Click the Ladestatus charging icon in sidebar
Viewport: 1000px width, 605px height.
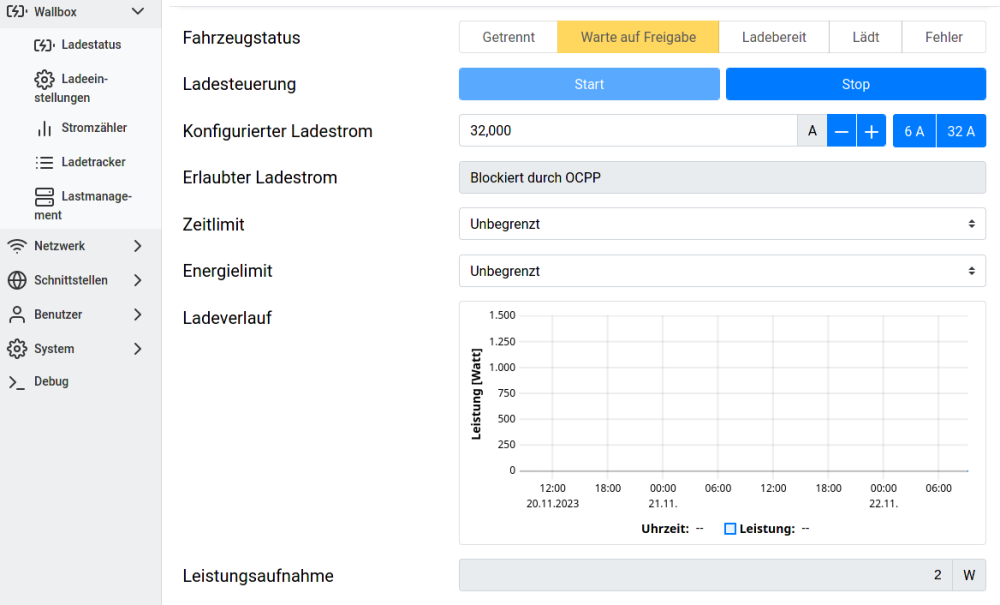(44, 45)
